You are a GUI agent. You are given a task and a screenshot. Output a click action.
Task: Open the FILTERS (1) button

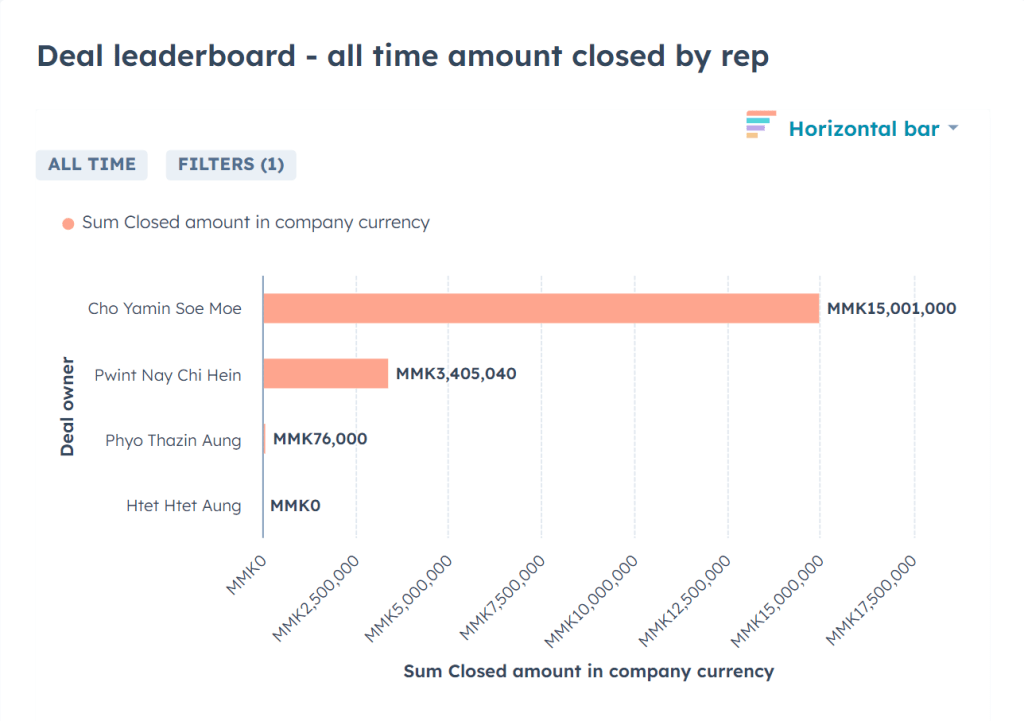pyautogui.click(x=231, y=164)
